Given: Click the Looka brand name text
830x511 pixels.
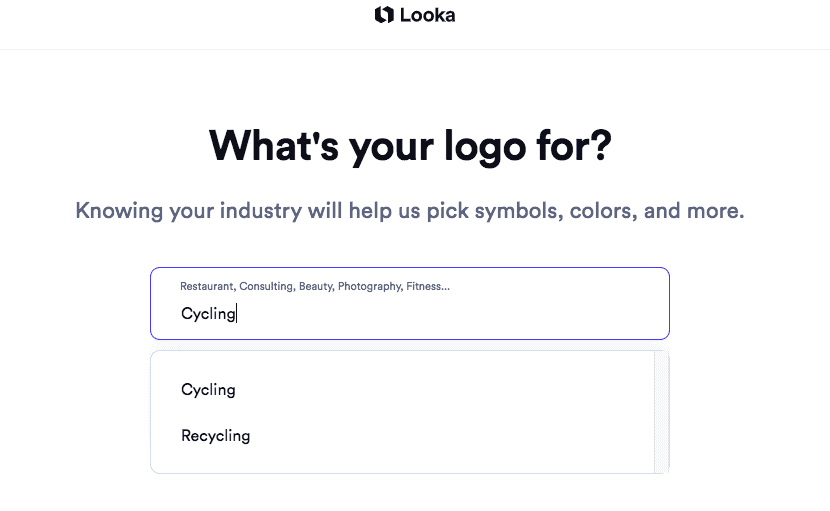Looking at the screenshot, I should click(427, 15).
